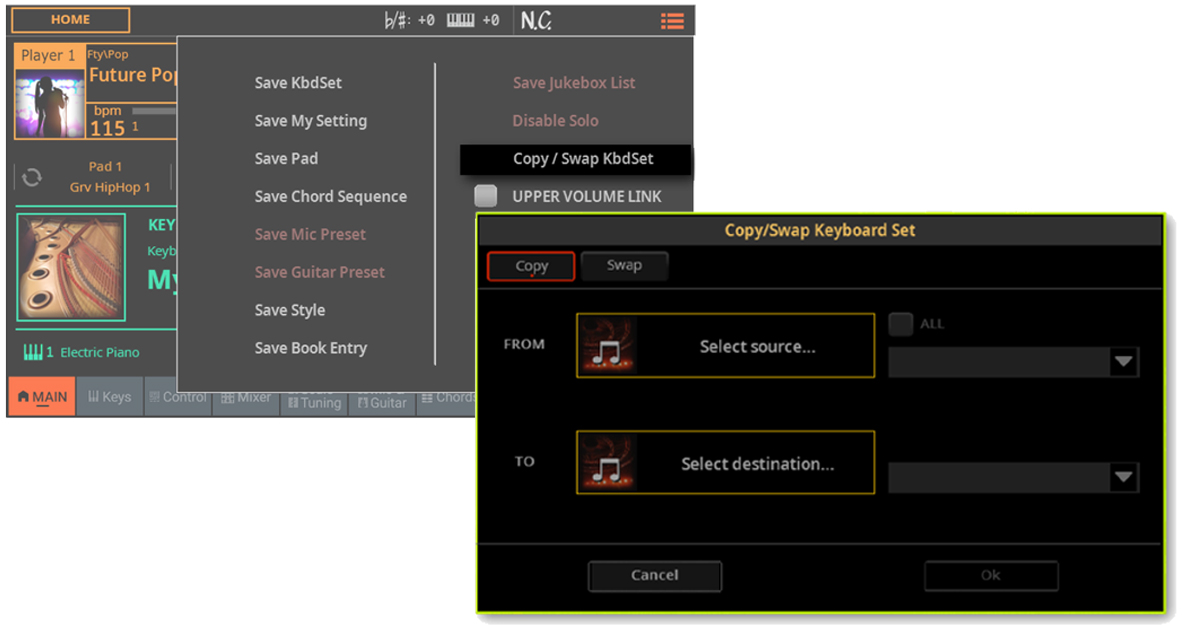The height and width of the screenshot is (630, 1200).
Task: Click the Ok button
Action: (x=991, y=575)
